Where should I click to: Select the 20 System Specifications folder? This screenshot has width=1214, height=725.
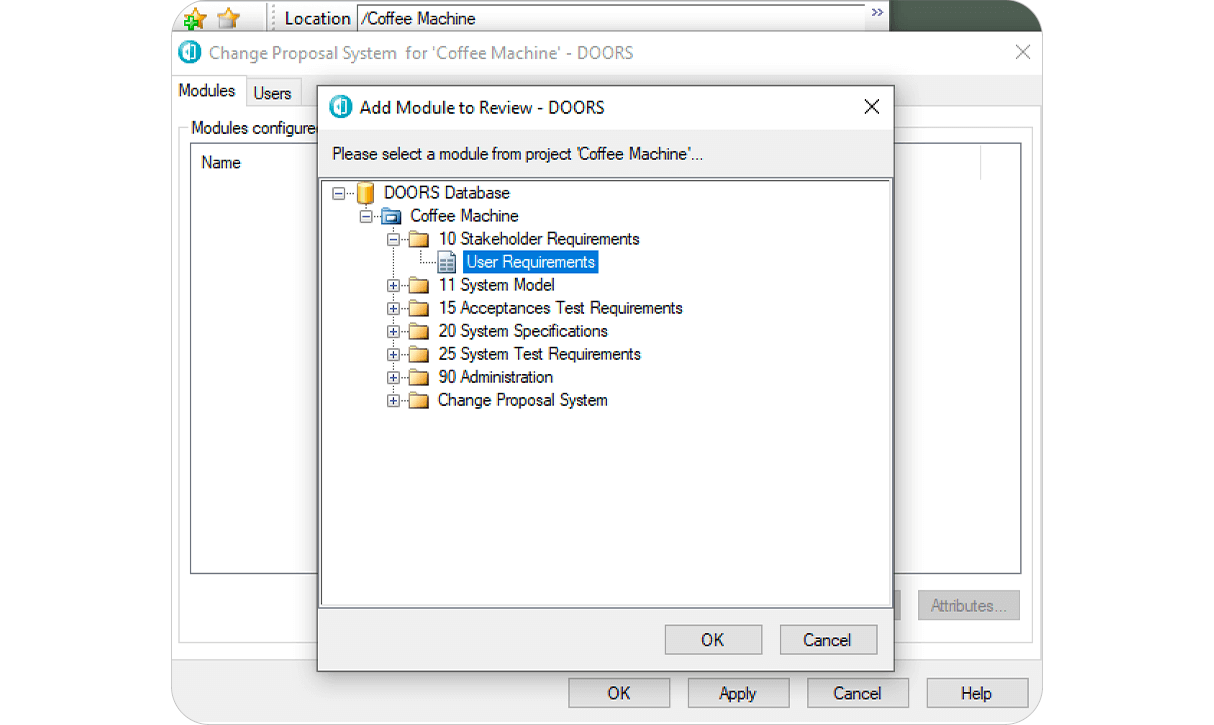pos(522,330)
